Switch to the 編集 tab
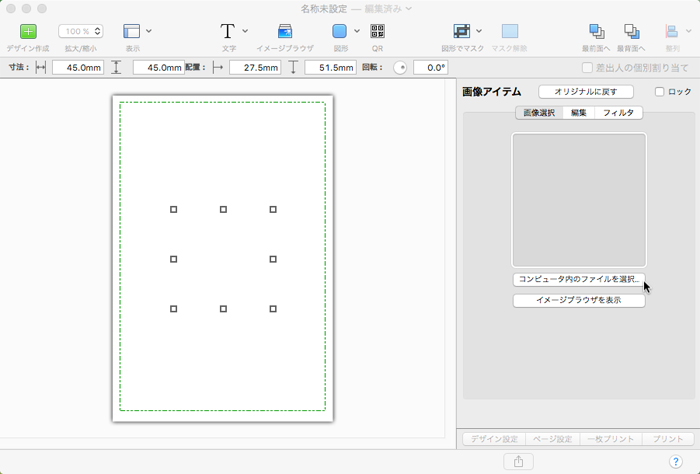Image resolution: width=700 pixels, height=474 pixels. [578, 113]
